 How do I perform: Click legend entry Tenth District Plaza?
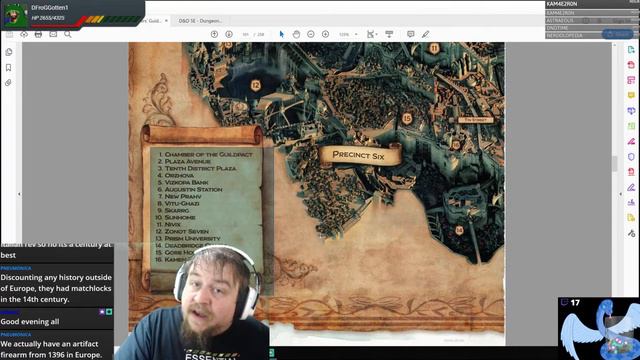[197, 168]
